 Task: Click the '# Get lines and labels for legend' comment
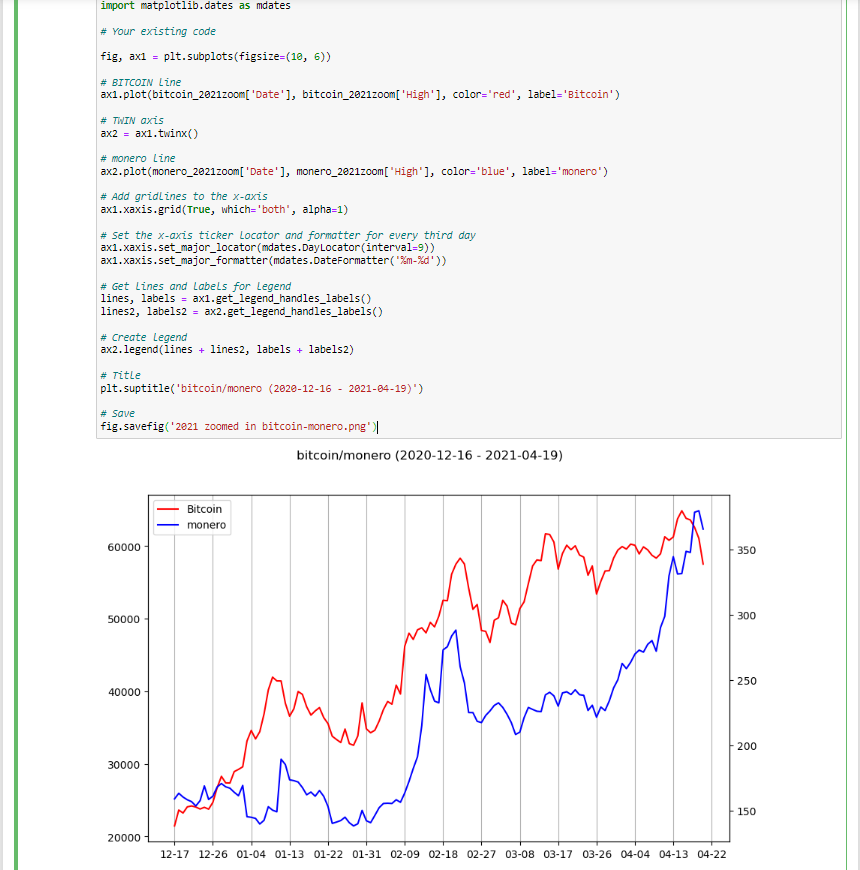tap(196, 286)
